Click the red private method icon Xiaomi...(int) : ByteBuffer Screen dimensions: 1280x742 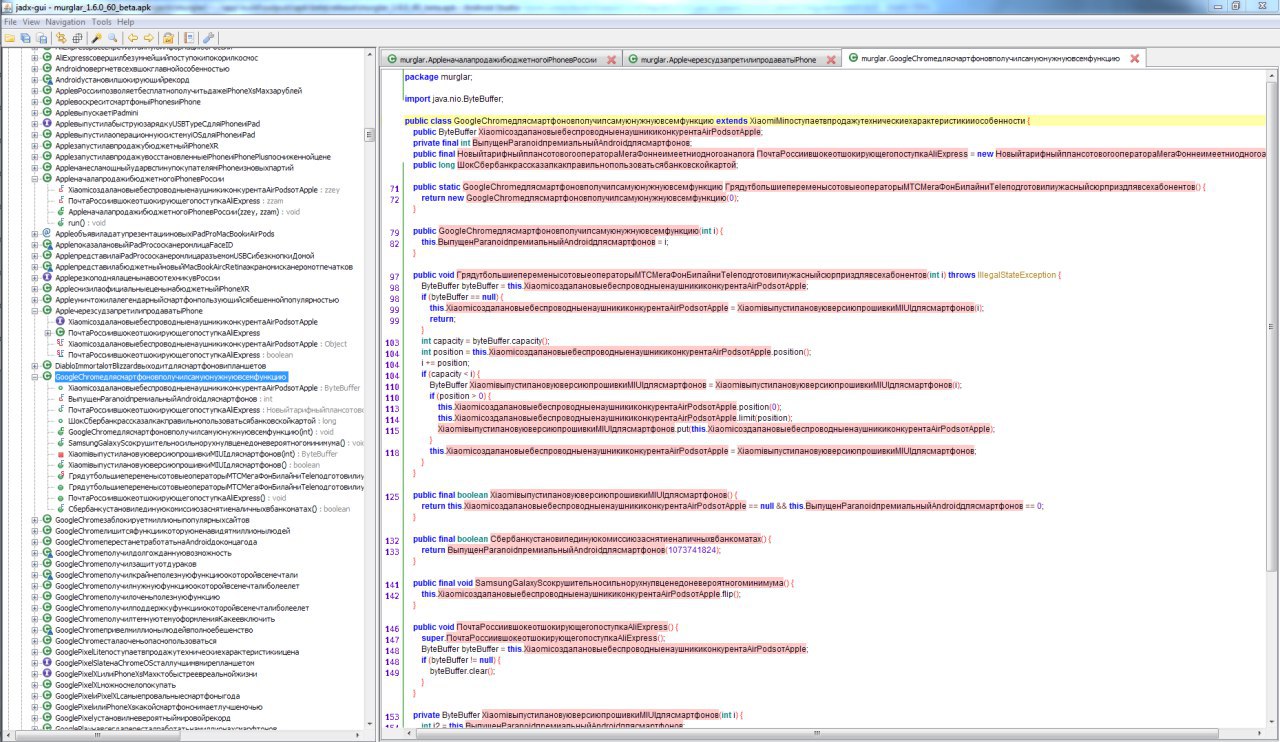tap(61, 453)
